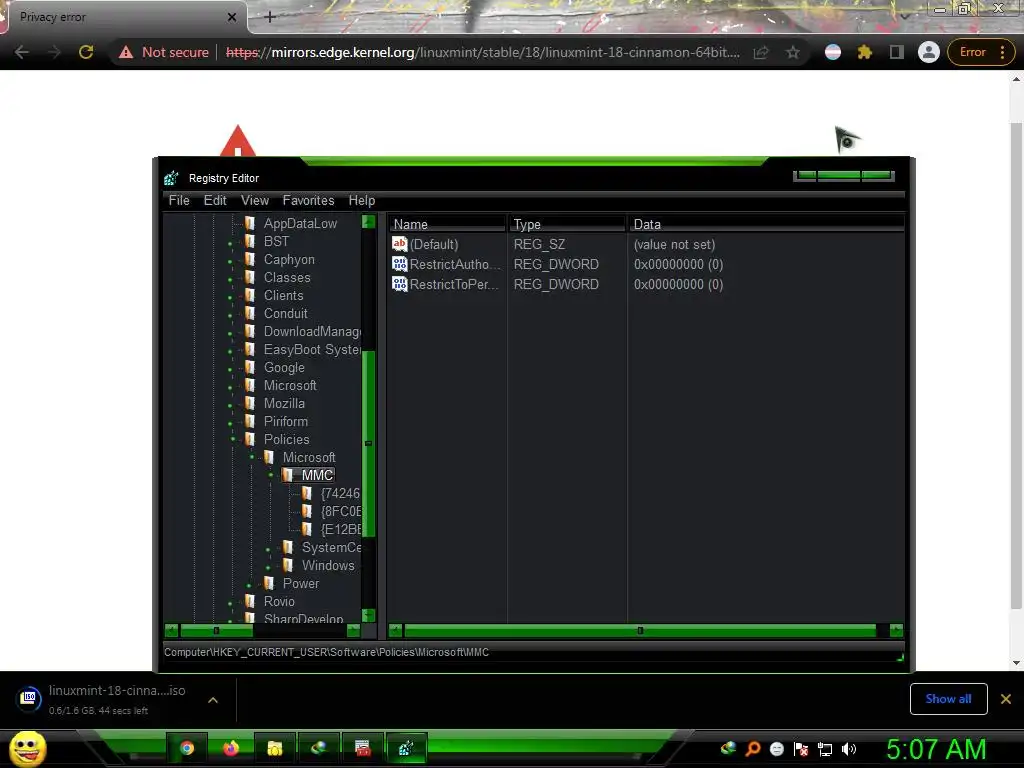Click the MMC key folder icon
This screenshot has width=1024, height=768.
(287, 475)
